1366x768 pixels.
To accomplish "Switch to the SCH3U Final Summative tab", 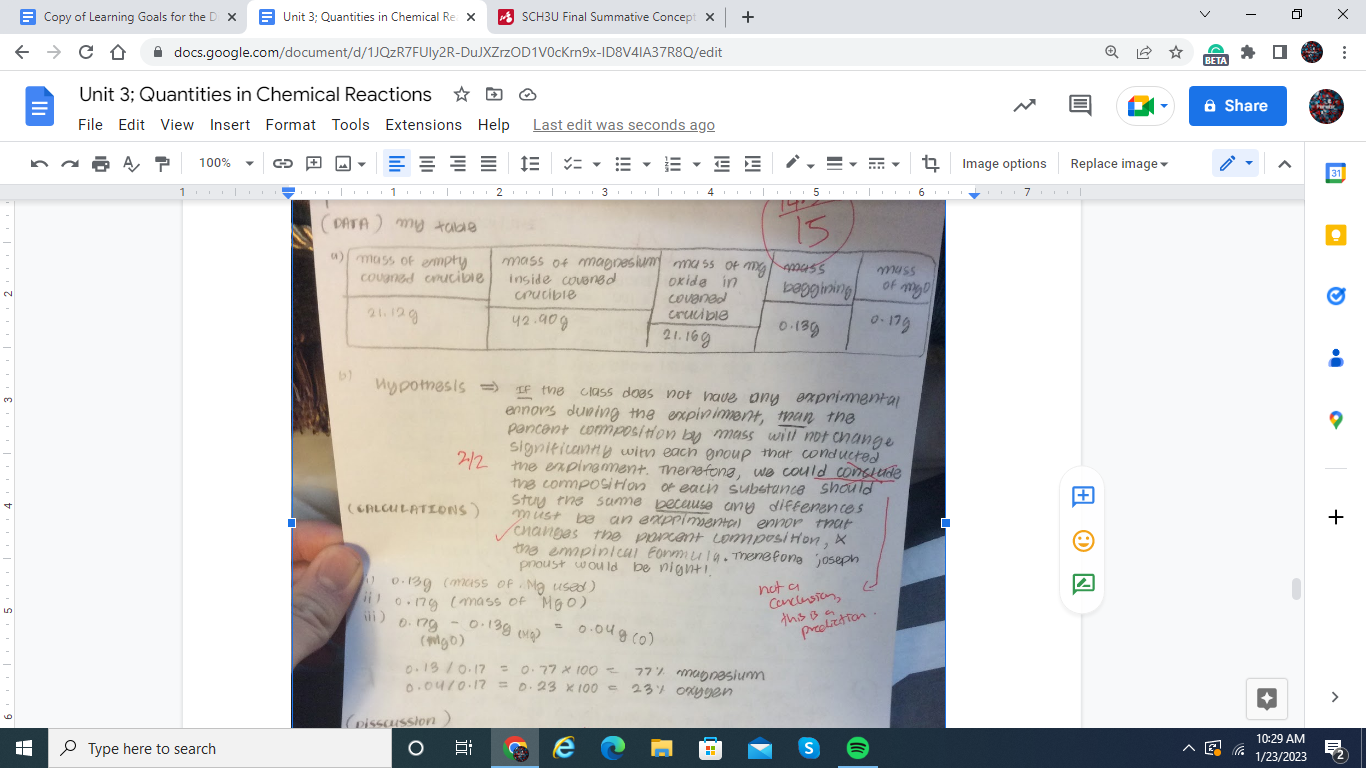I will coord(607,17).
